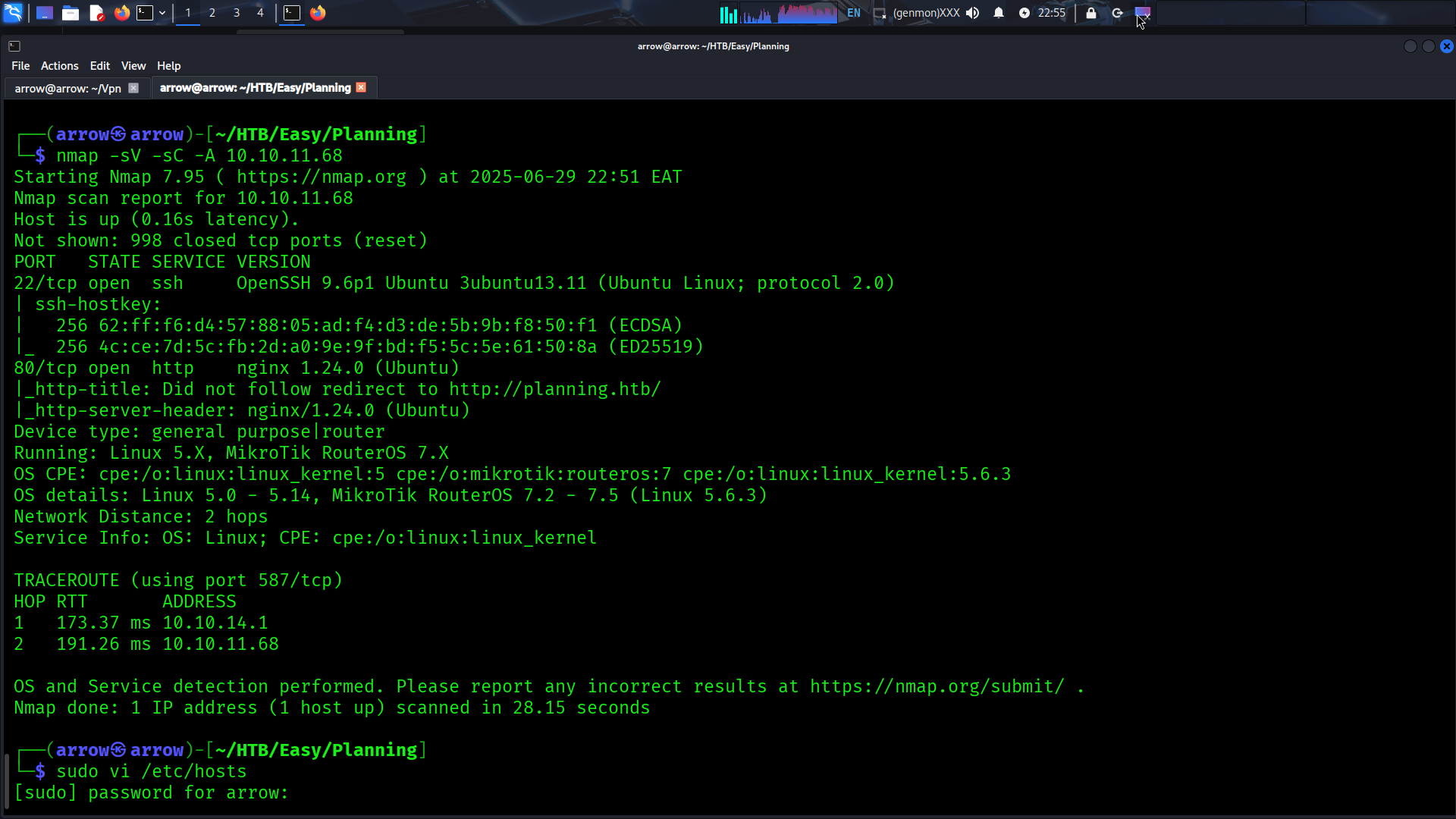Click the 'Network Distance: 2 hops' line
1456x819 pixels.
point(141,516)
